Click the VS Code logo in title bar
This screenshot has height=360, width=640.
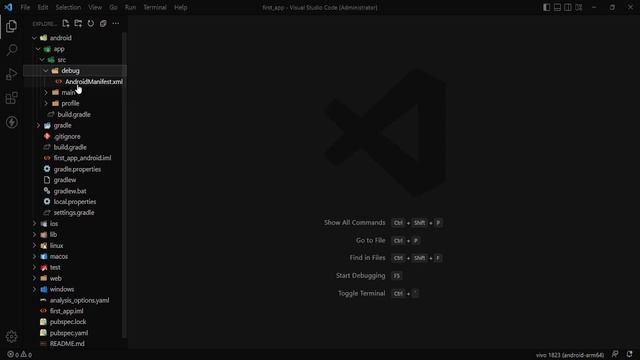(8, 7)
